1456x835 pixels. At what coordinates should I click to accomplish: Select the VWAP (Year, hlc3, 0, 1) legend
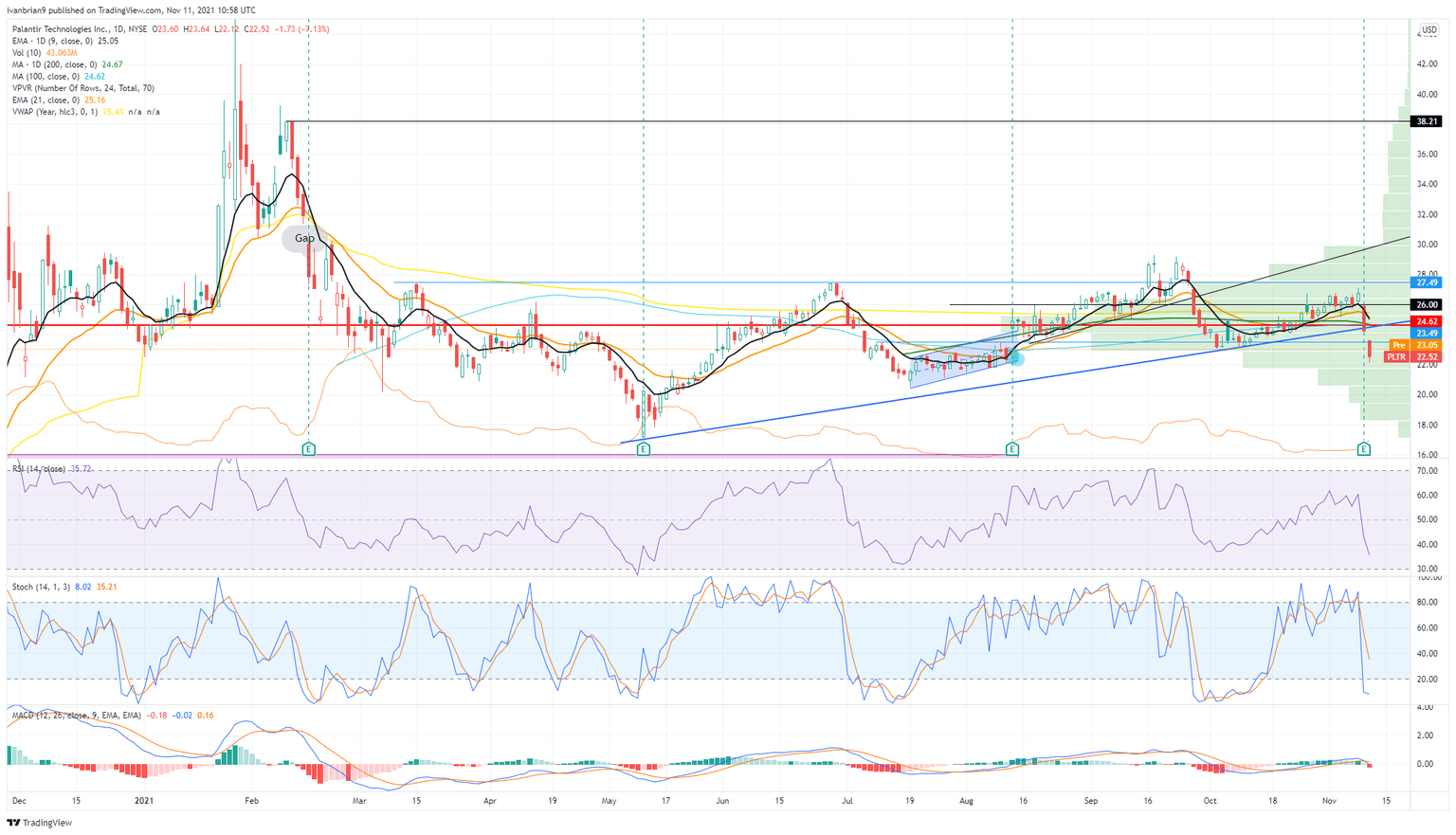[55, 112]
